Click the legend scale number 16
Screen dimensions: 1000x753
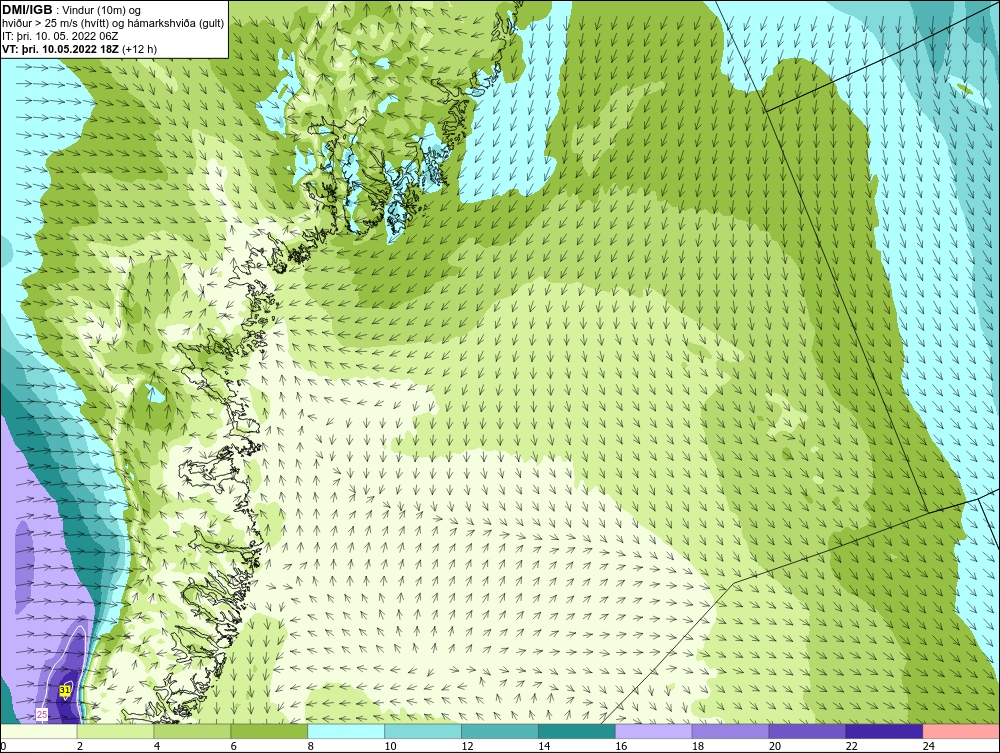click(621, 746)
